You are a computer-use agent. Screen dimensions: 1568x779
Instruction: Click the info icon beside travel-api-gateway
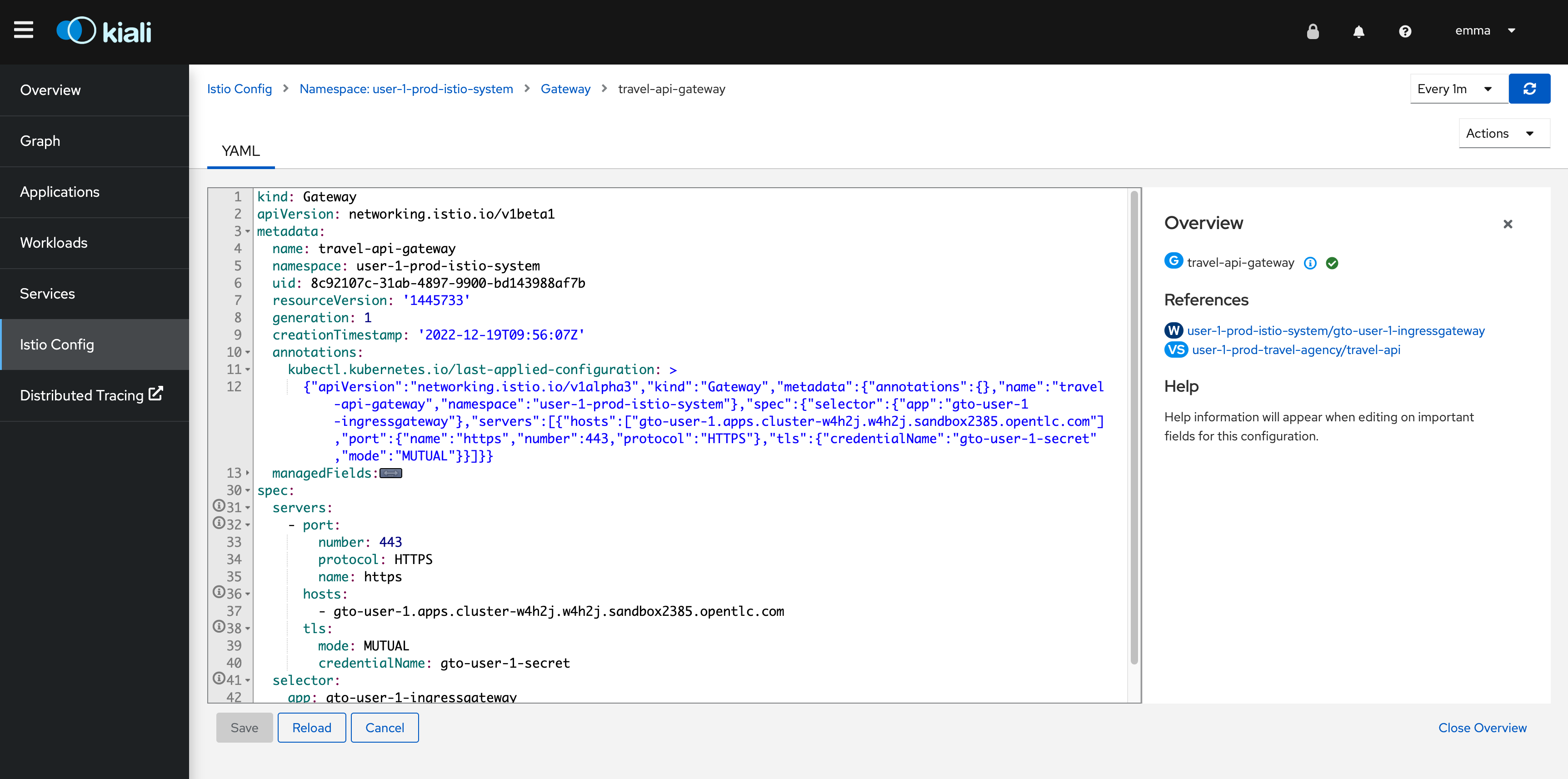coord(1310,263)
